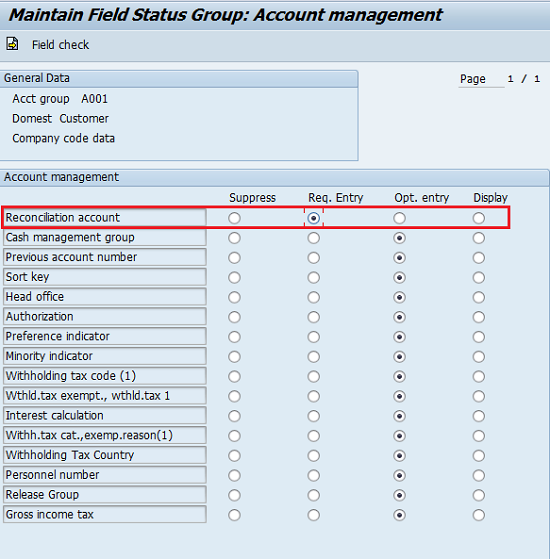Set Release Group to Display
550x559 pixels.
coord(479,495)
